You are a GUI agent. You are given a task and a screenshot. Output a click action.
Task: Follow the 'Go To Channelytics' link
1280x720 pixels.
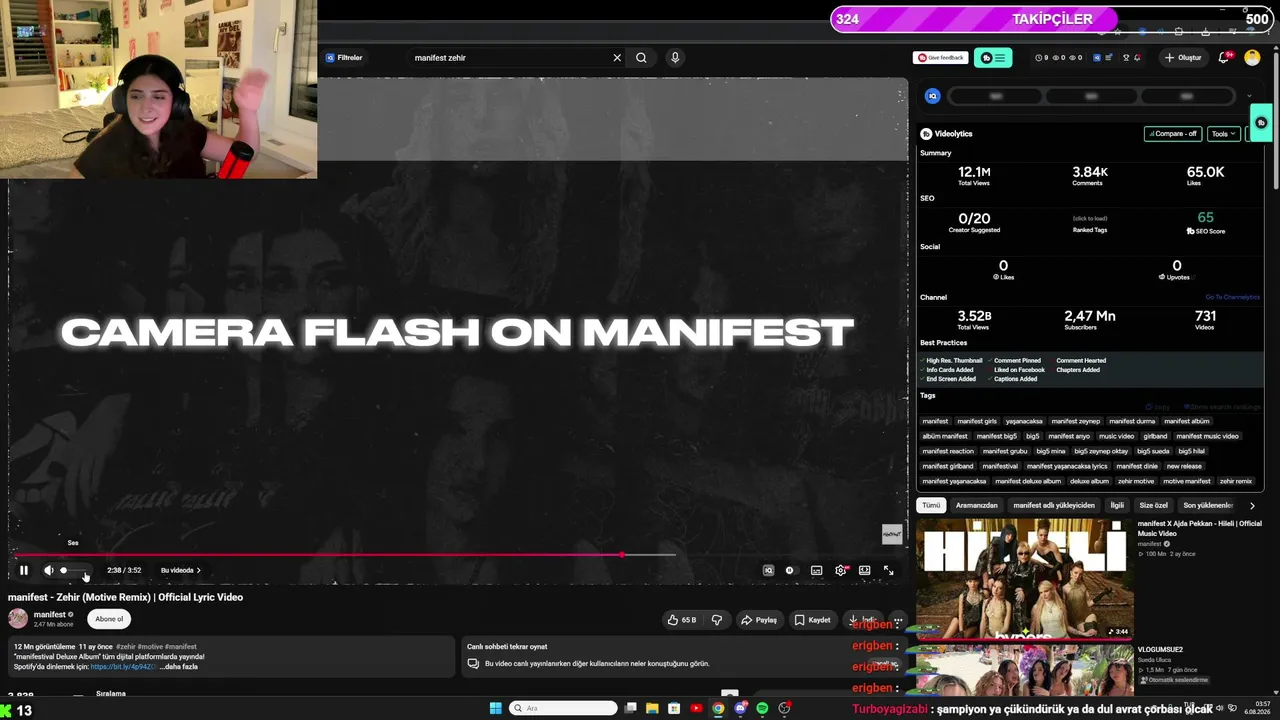(1232, 297)
